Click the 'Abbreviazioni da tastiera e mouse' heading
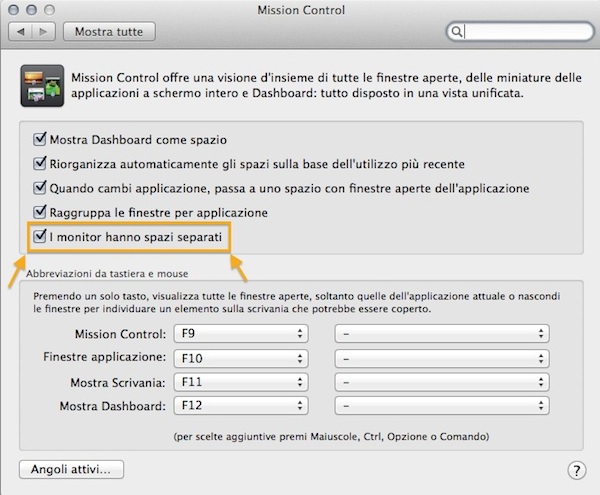This screenshot has width=600, height=495. tap(107, 274)
